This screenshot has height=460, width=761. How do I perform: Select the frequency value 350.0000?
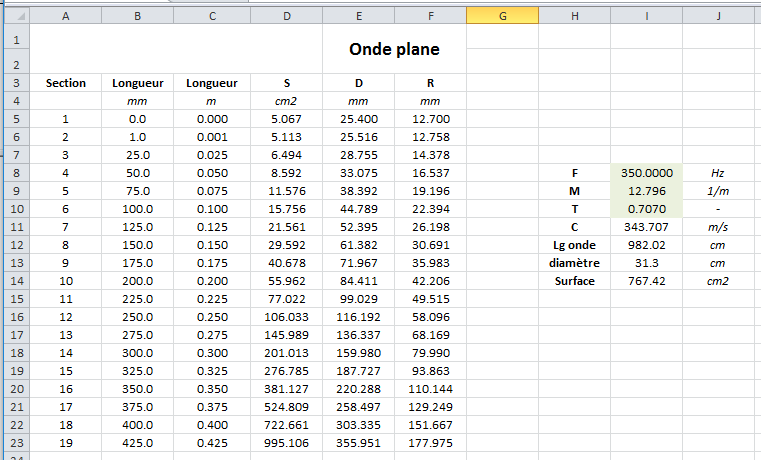(x=646, y=173)
